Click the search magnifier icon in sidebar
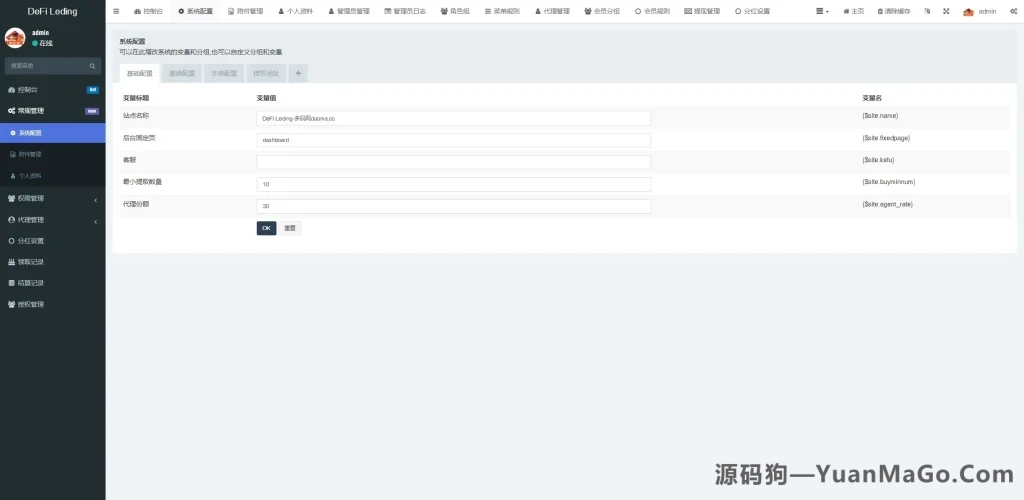 tap(92, 66)
